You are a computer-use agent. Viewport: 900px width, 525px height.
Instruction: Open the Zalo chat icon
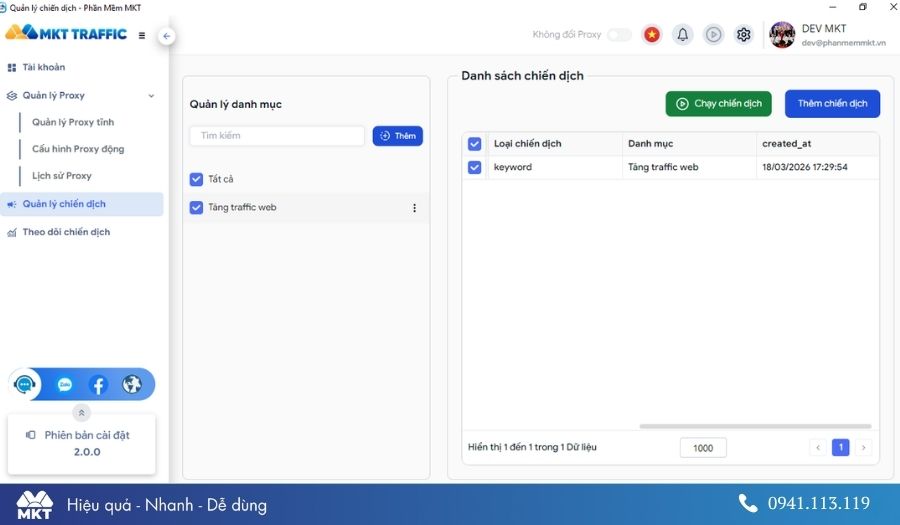pyautogui.click(x=65, y=384)
